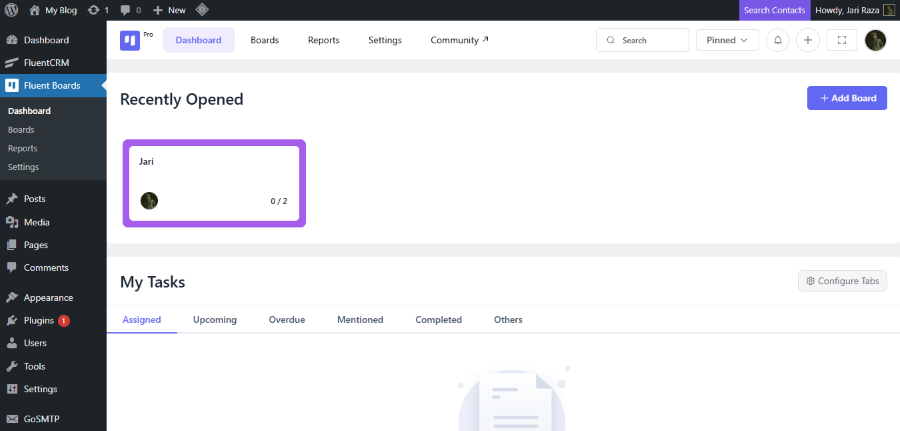Toggle fullscreen mode icon
This screenshot has width=900, height=431.
click(841, 40)
